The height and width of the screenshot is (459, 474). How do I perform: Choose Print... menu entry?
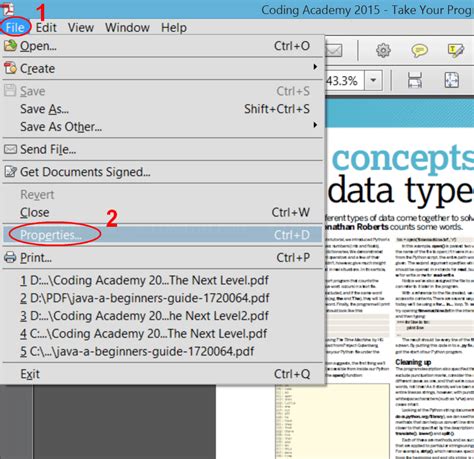[163, 258]
